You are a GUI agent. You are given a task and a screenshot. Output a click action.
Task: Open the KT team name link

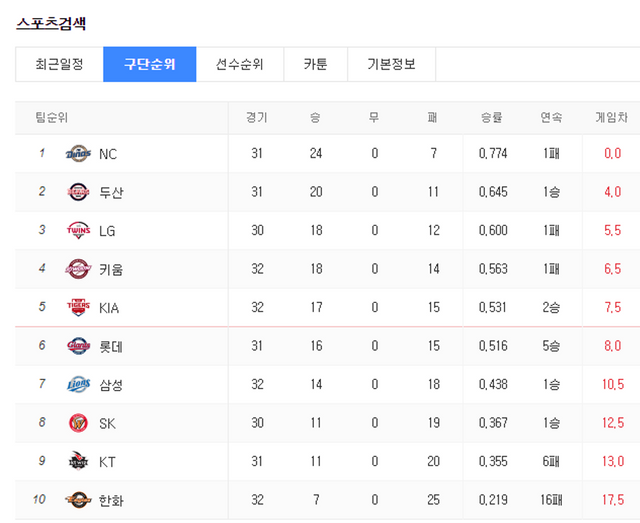(x=107, y=462)
